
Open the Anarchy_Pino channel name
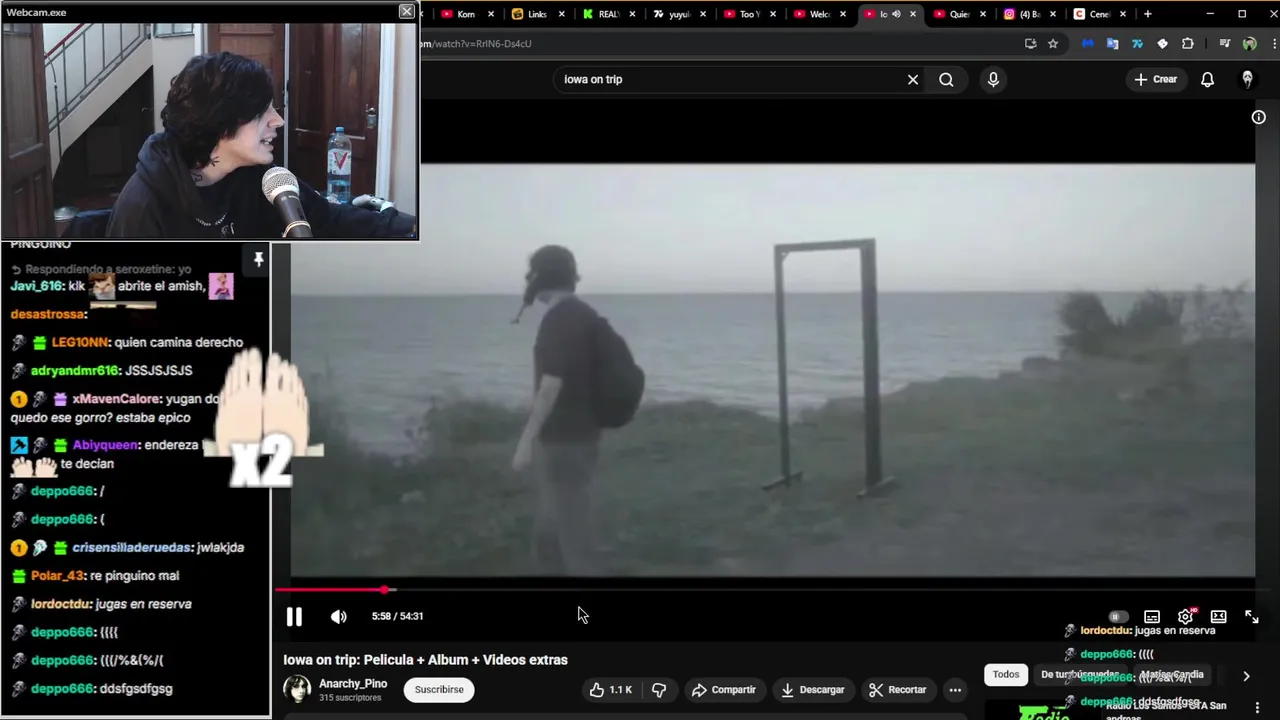tap(353, 684)
